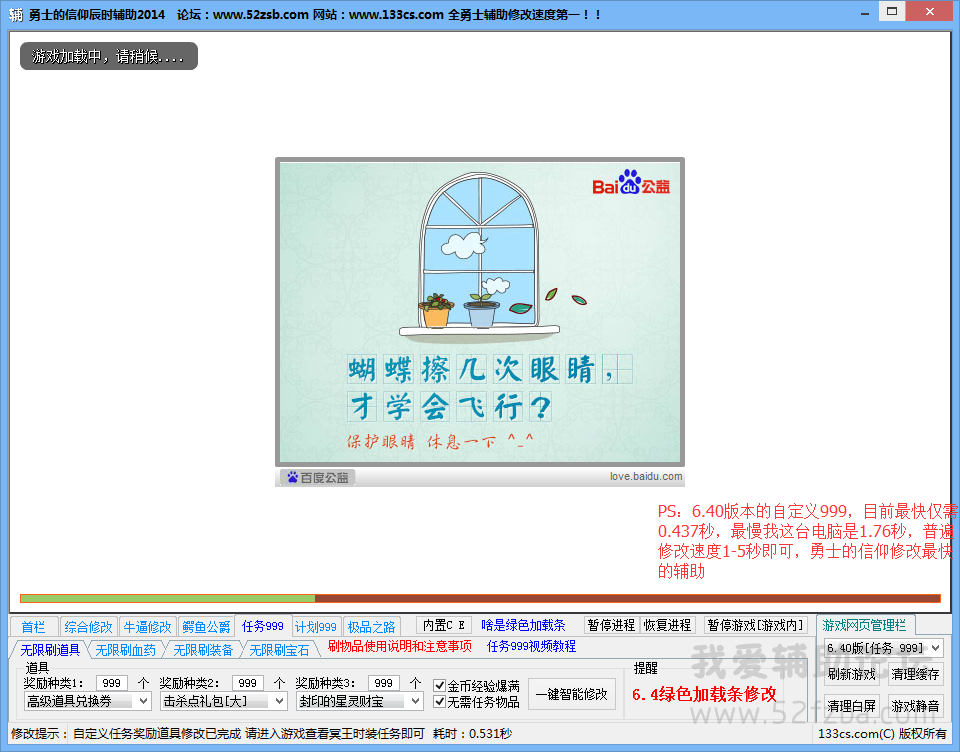
Task: Open the 啥是绿色加载条 link
Action: pos(523,625)
